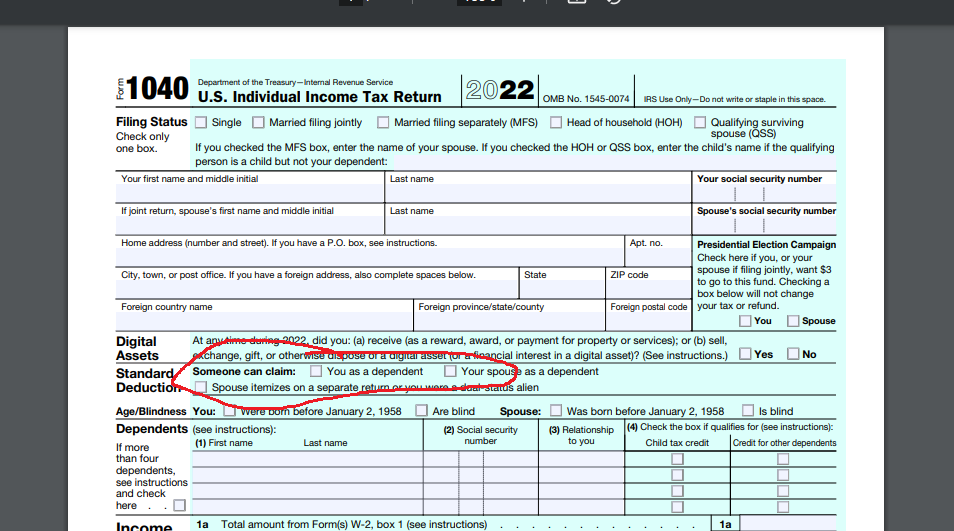954x531 pixels.
Task: Check the 'Are blind' box for You
Action: tap(422, 411)
